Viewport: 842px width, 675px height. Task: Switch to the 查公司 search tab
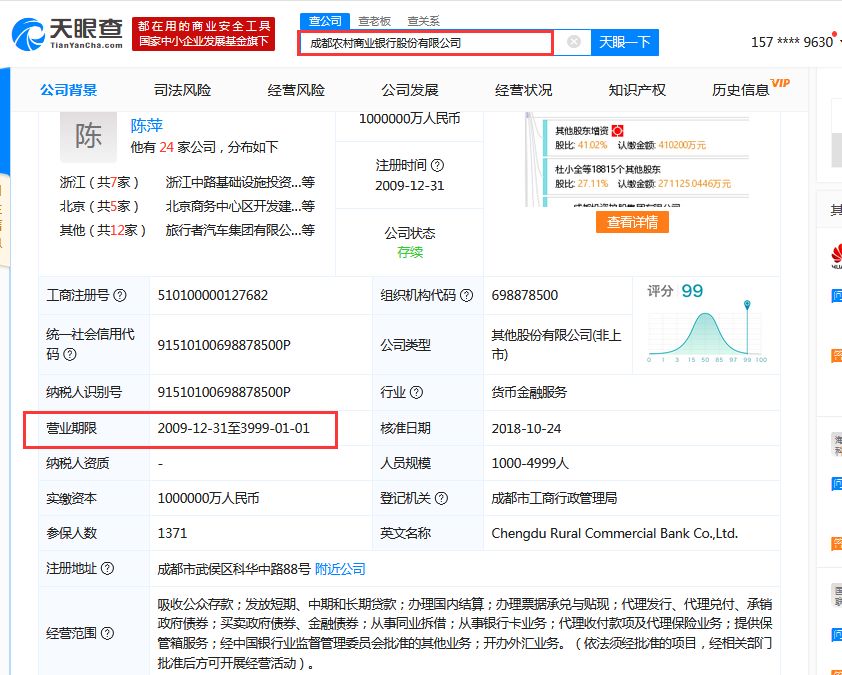pos(325,21)
